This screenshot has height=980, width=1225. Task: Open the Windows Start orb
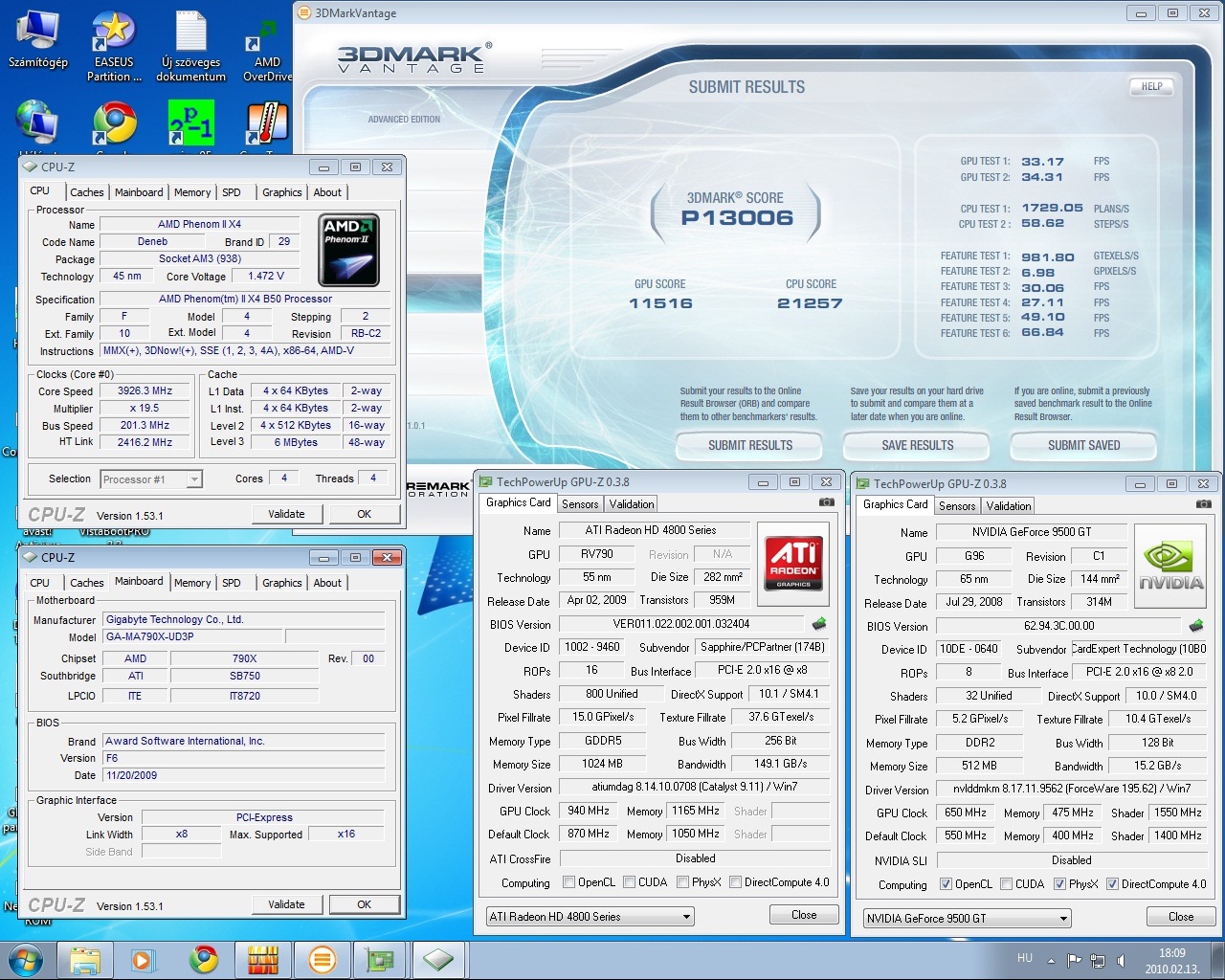tap(26, 959)
